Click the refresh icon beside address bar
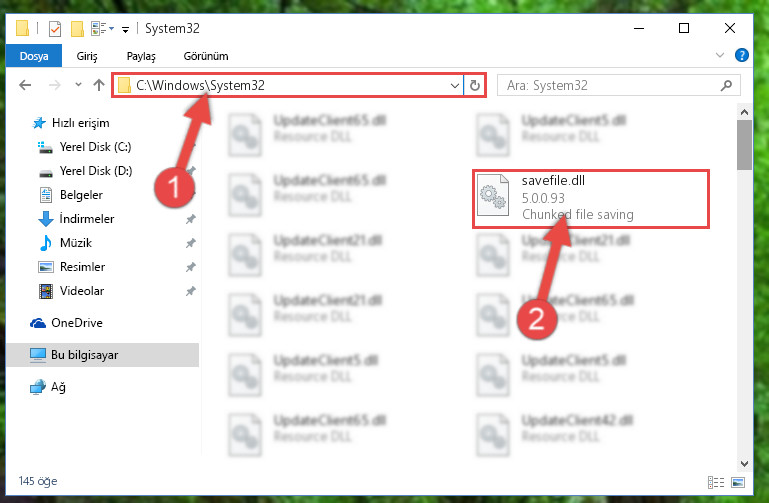This screenshot has width=769, height=503. [474, 85]
